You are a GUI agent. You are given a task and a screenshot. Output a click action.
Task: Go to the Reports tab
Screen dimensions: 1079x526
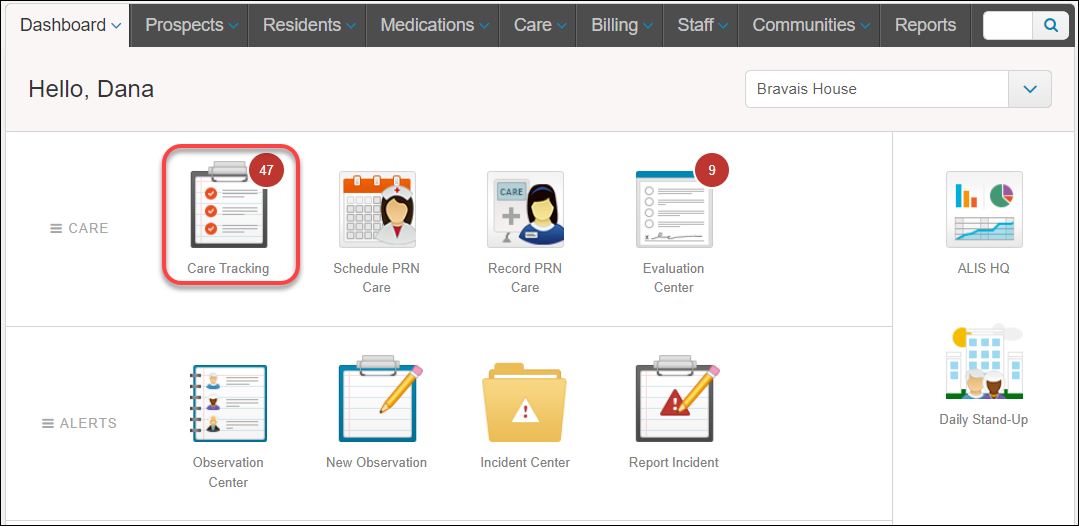926,25
